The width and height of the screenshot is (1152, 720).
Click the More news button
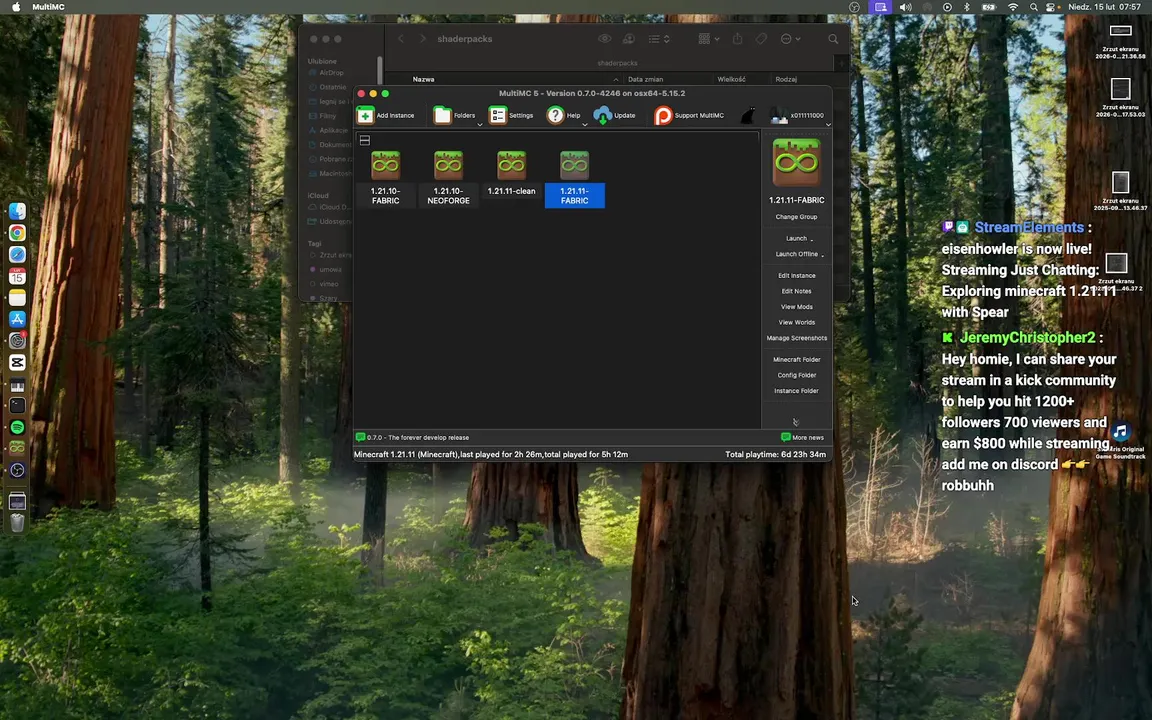(802, 437)
